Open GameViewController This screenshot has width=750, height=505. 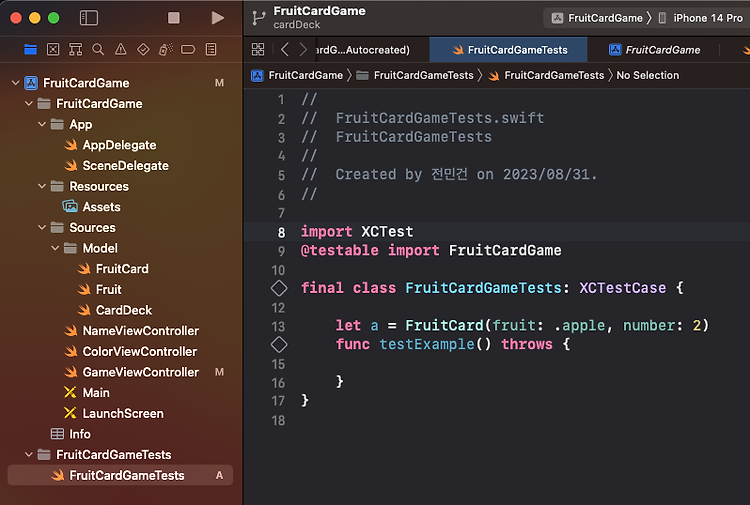pyautogui.click(x=141, y=372)
